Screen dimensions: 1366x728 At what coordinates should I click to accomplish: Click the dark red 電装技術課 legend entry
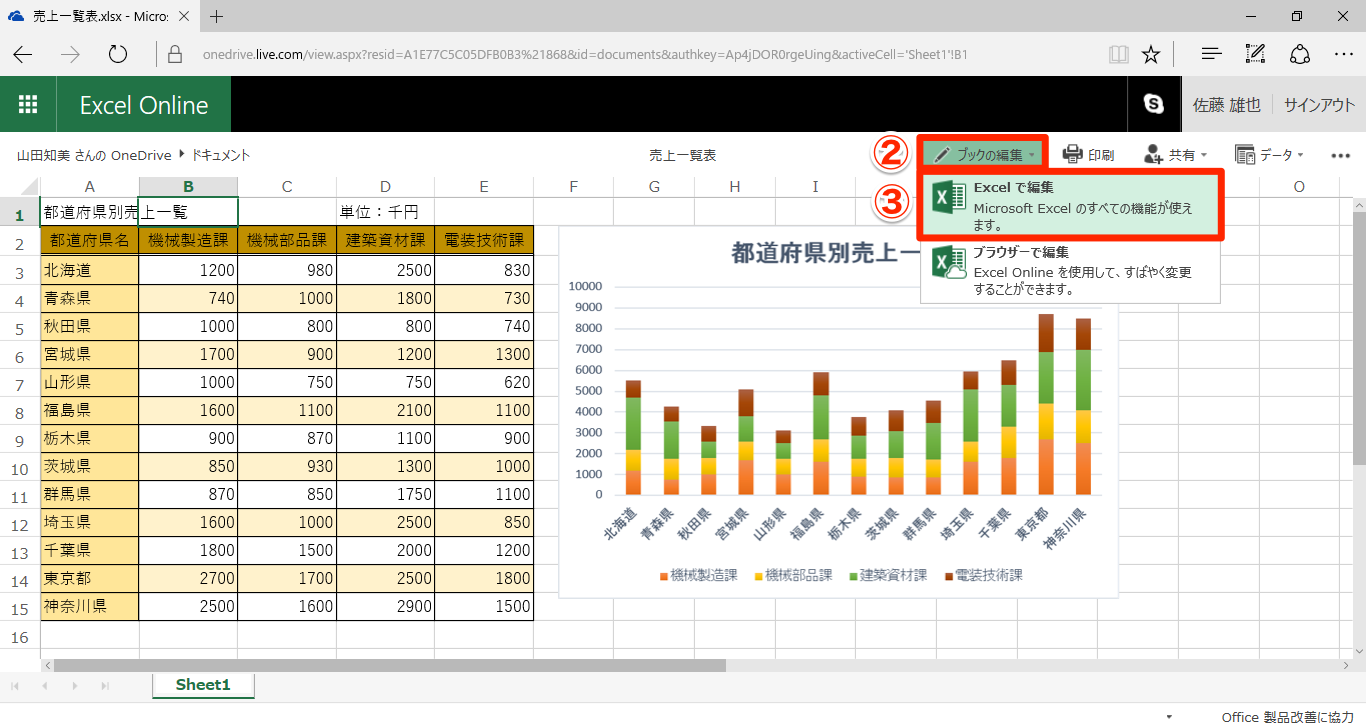tap(983, 575)
